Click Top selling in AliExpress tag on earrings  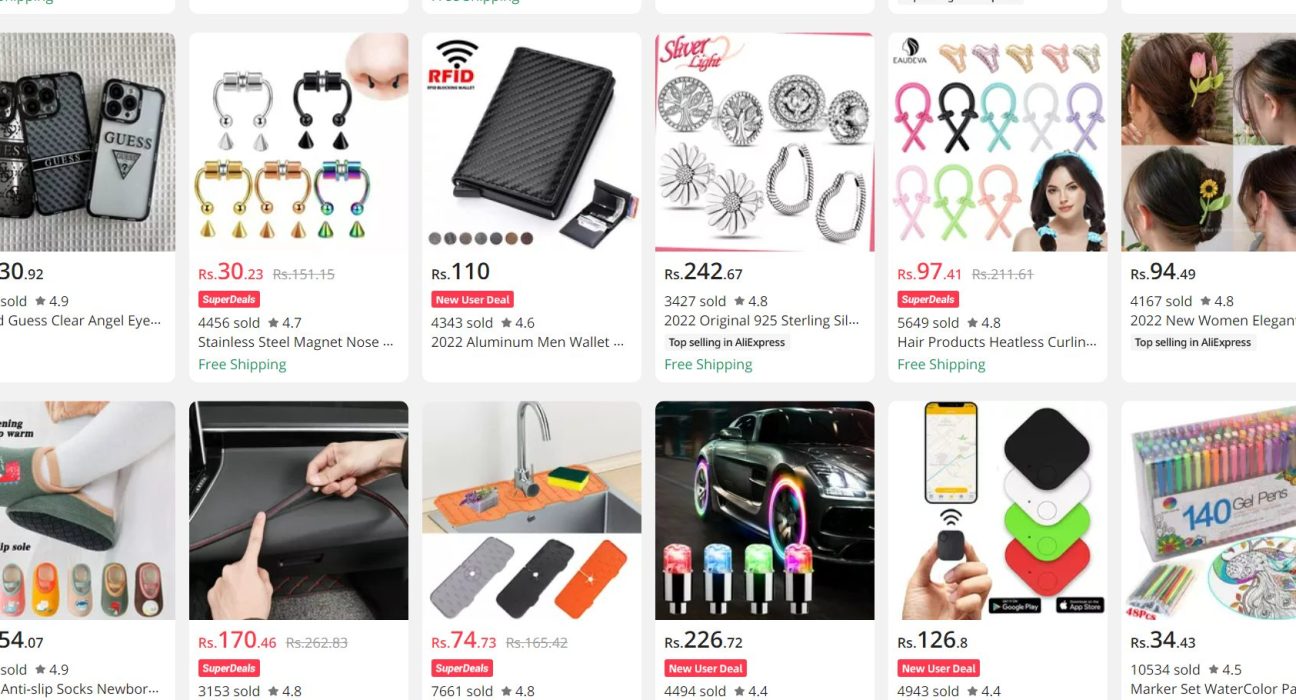[x=727, y=342]
